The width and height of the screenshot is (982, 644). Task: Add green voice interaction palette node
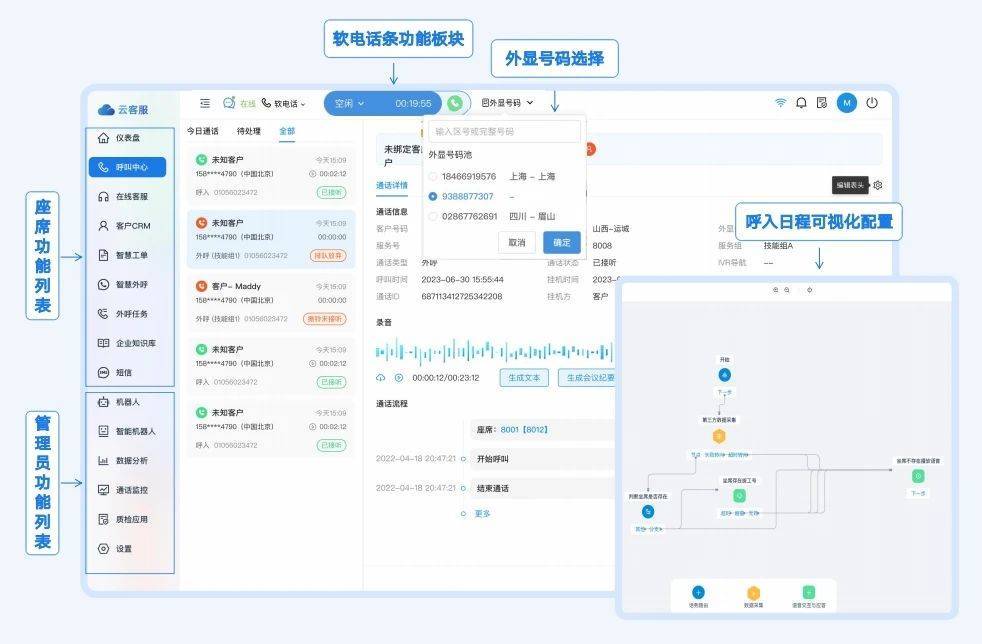[809, 592]
